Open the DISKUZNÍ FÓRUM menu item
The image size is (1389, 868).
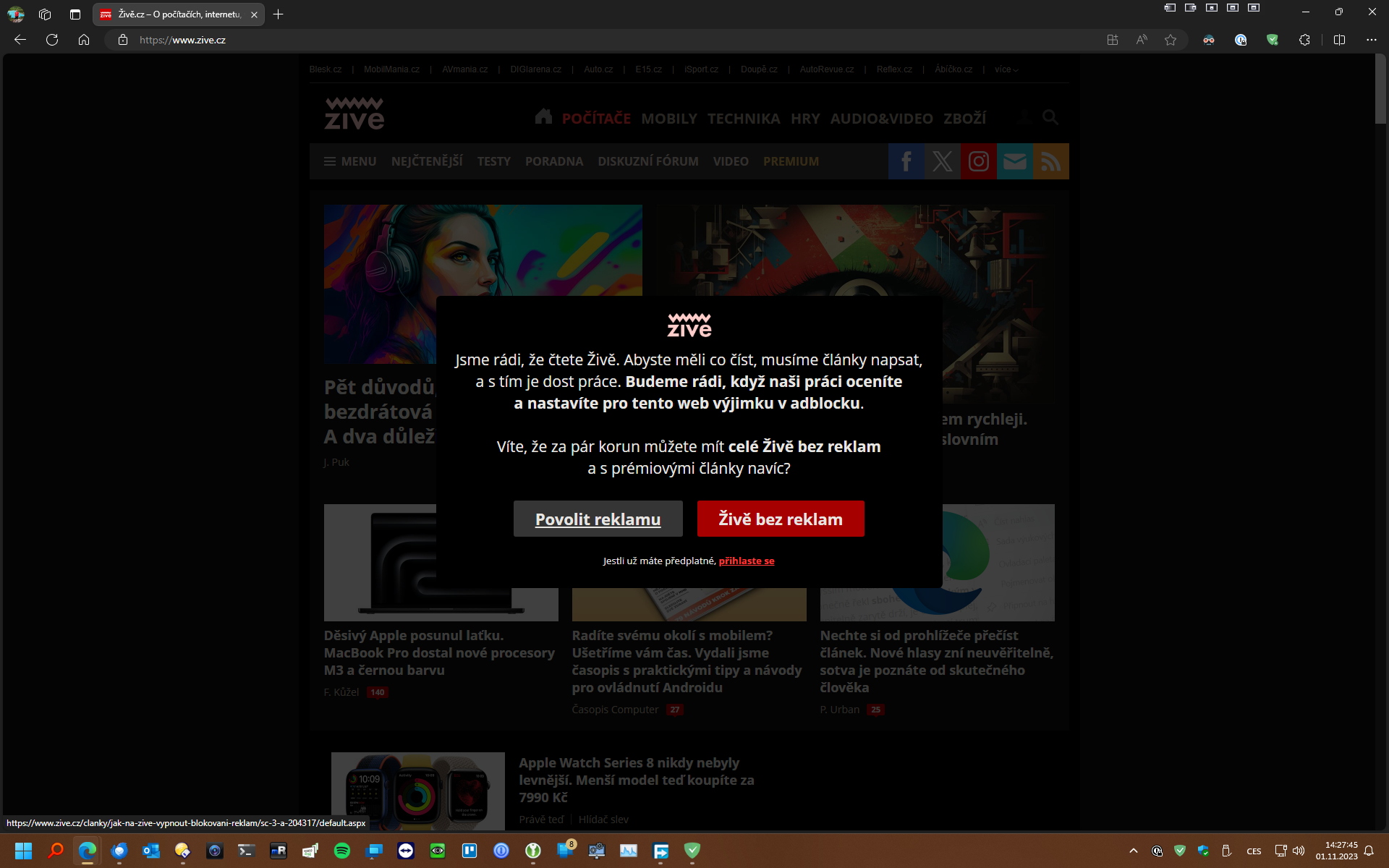click(647, 161)
